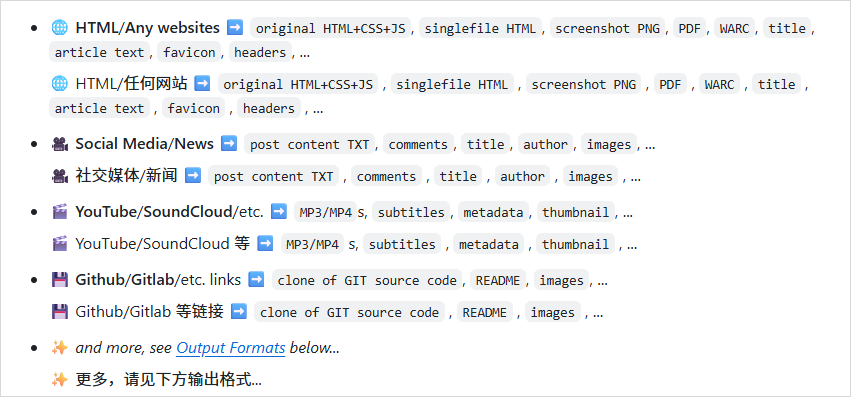The width and height of the screenshot is (851, 397).
Task: Click 'WARC' tag in 任何网站 line
Action: pyautogui.click(x=719, y=84)
